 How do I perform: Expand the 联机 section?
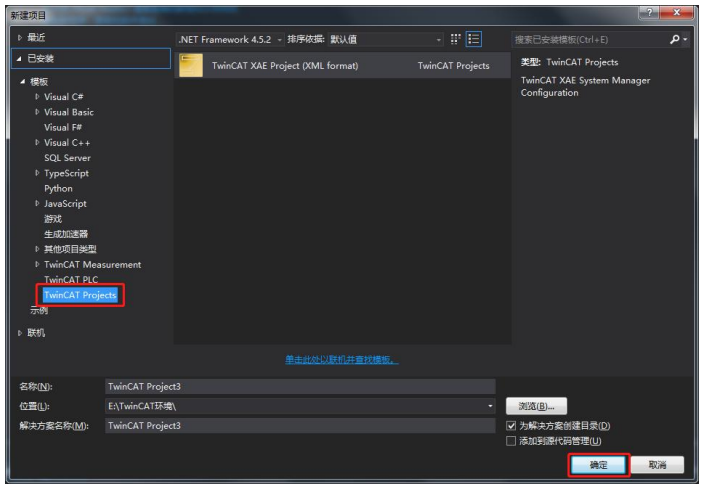[x=20, y=333]
